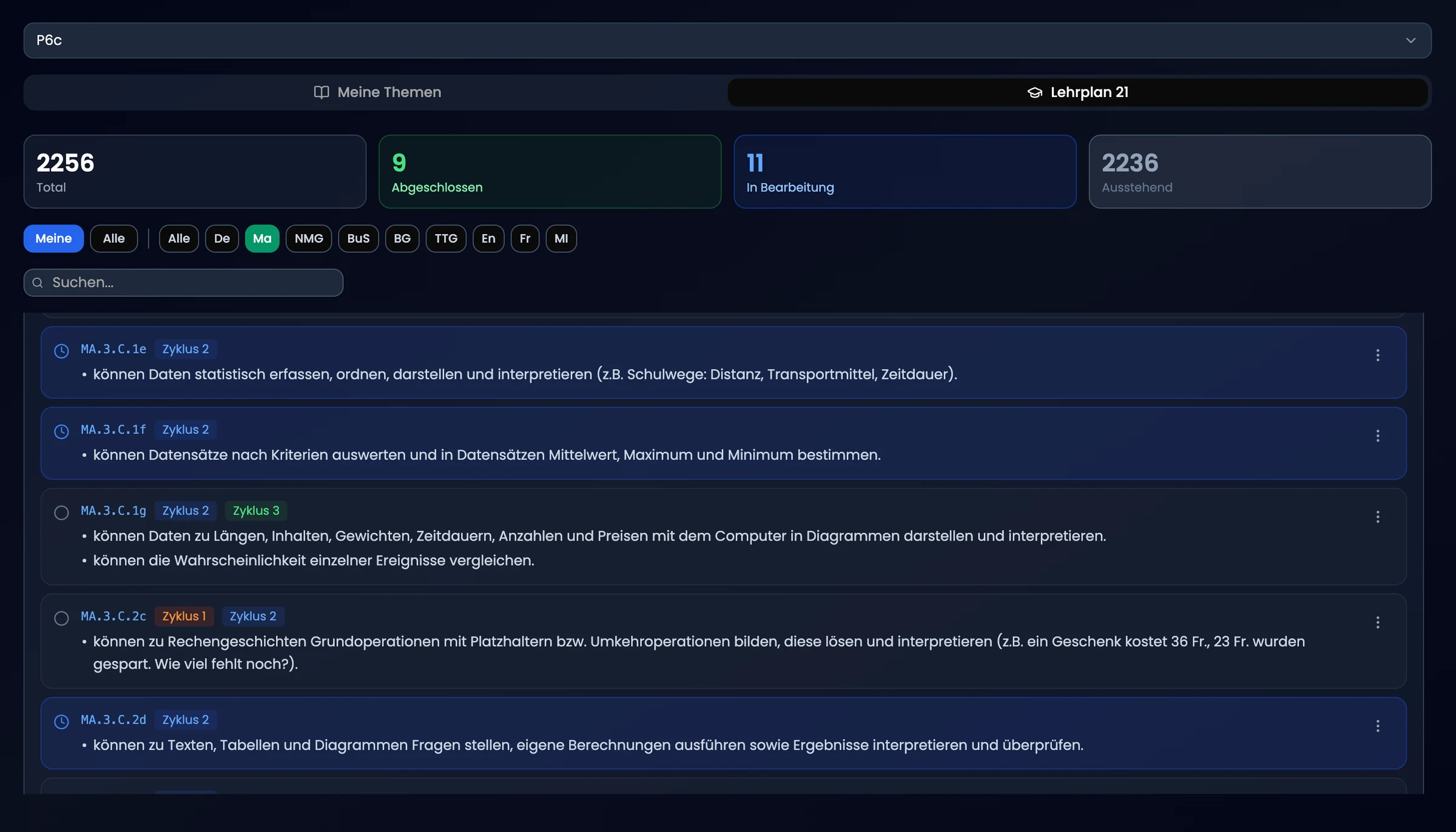Viewport: 1456px width, 832px height.
Task: Switch to Meine Themen tab
Action: pos(377,92)
